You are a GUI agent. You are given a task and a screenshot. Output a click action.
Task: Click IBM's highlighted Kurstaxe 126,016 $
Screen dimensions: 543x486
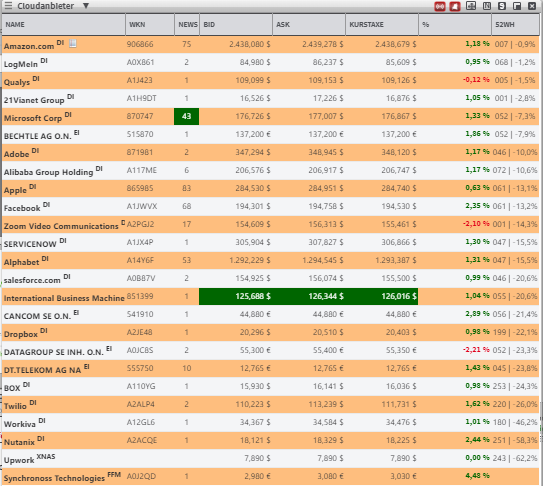click(x=382, y=296)
